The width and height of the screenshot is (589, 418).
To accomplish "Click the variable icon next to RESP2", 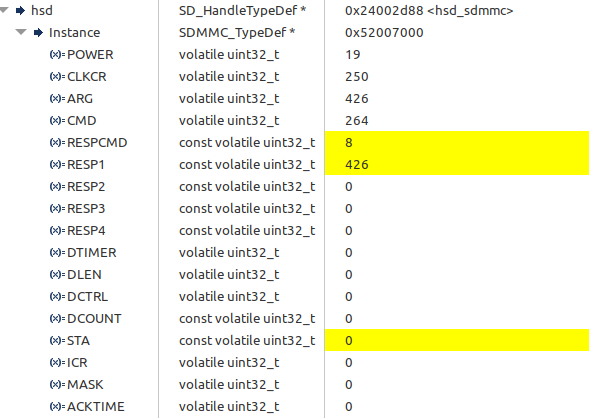I will point(57,187).
